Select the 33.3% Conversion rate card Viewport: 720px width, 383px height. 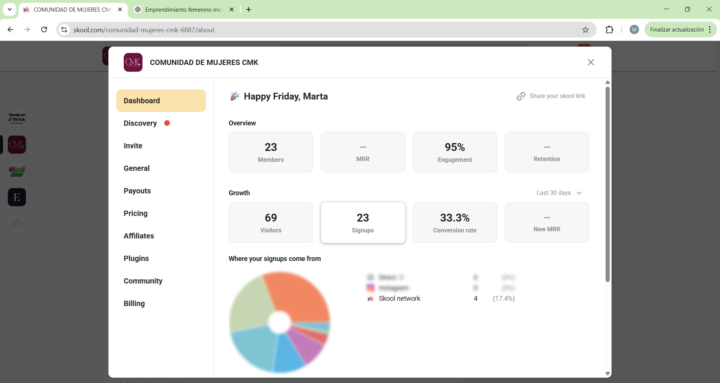point(455,222)
